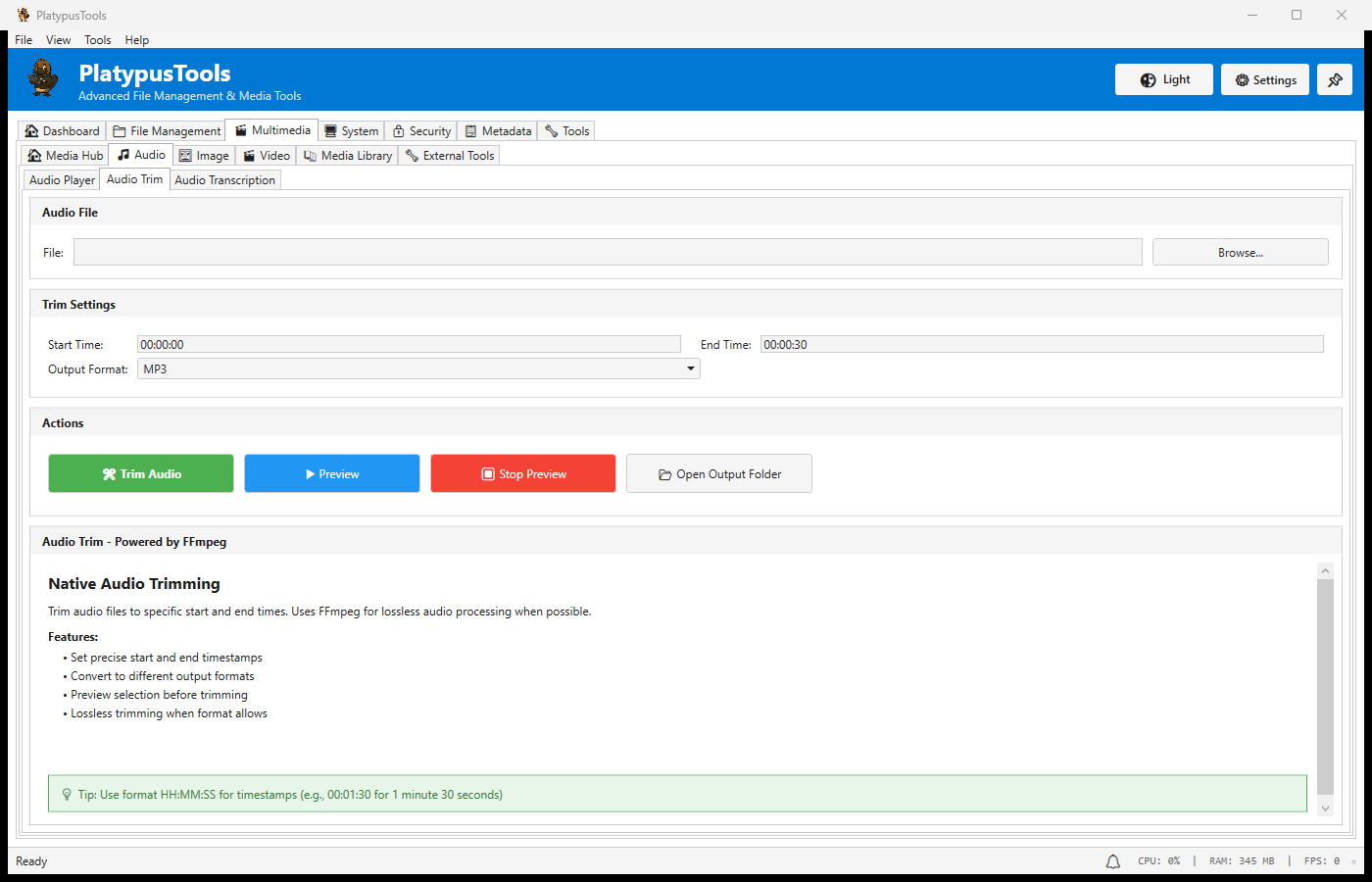Click the File path input field
Image resolution: width=1372 pixels, height=882 pixels.
click(608, 253)
